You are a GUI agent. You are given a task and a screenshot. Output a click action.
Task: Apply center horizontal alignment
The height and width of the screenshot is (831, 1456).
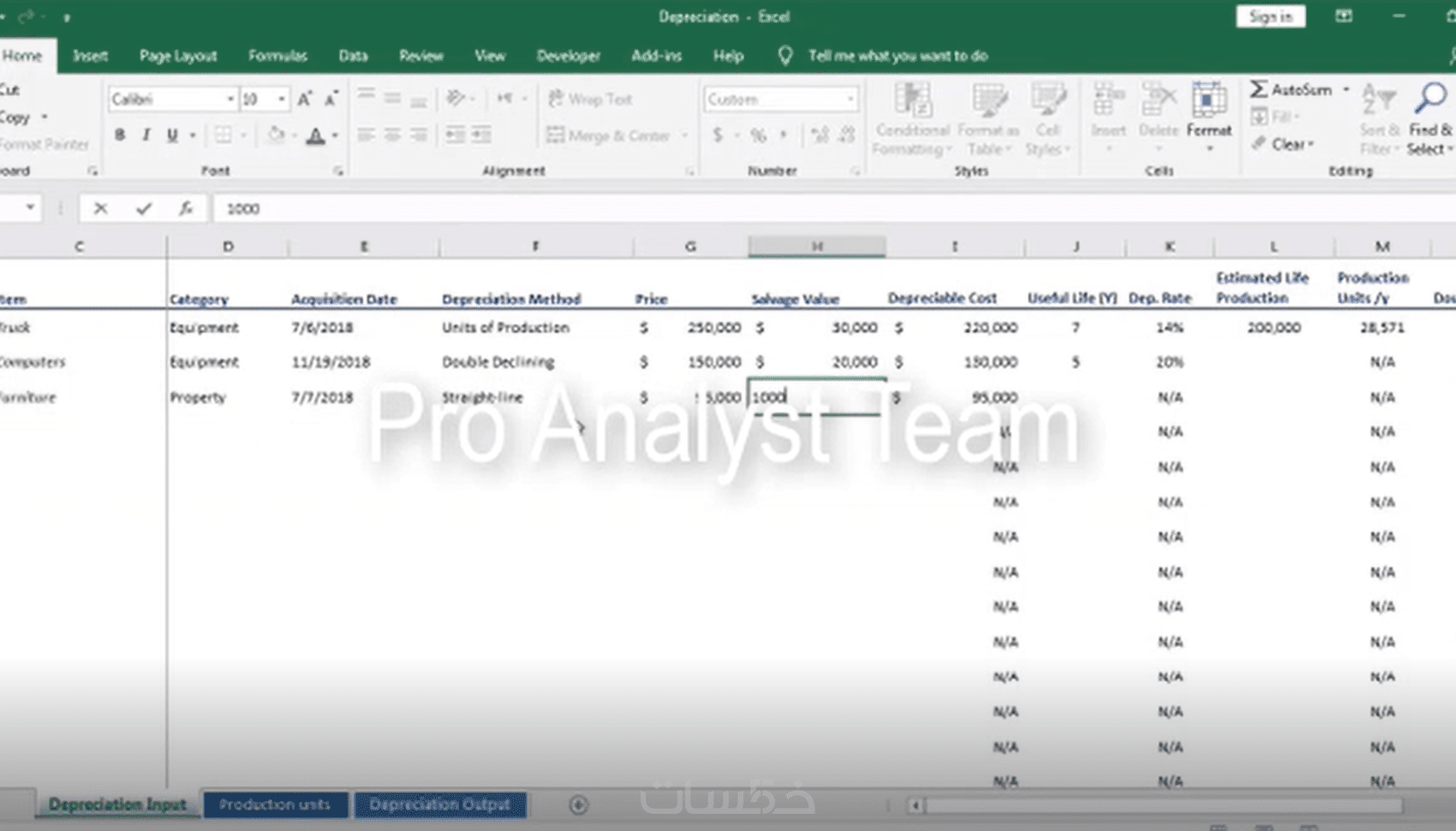pyautogui.click(x=392, y=135)
